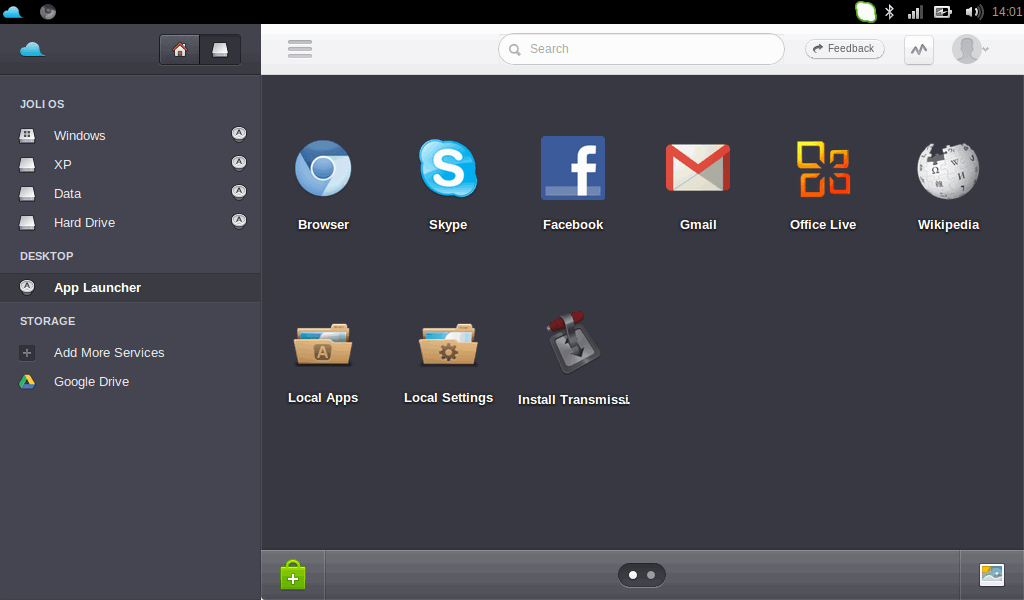Add new app with green bag icon
This screenshot has height=600, width=1024.
click(293, 575)
